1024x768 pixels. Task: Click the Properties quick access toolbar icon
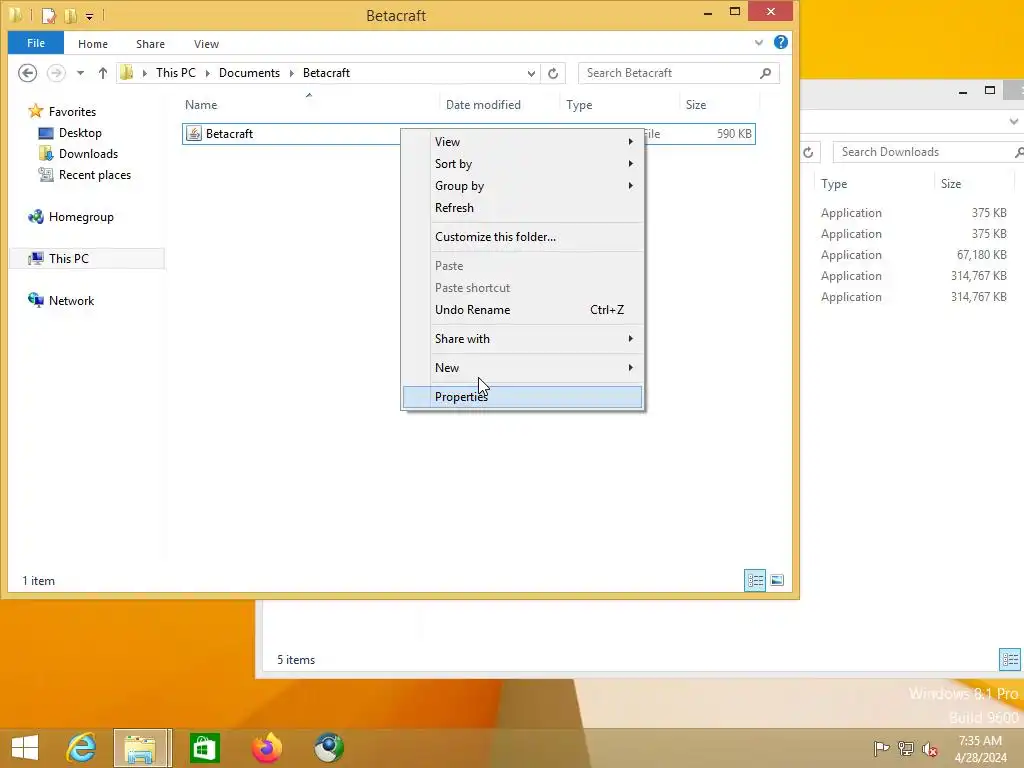(x=48, y=15)
